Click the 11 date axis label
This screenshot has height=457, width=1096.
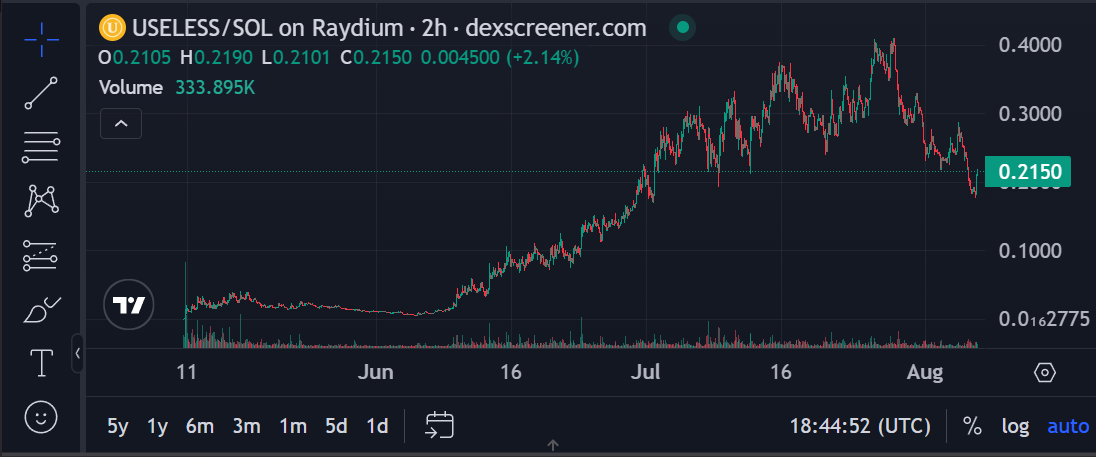click(x=185, y=372)
